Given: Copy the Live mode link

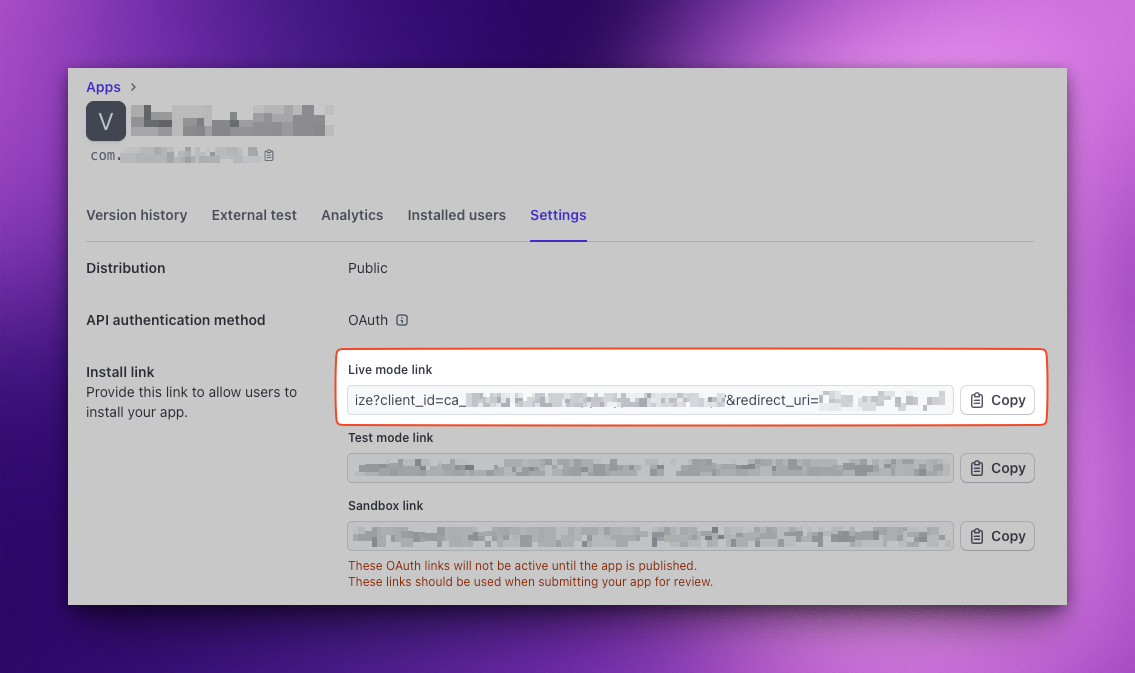Looking at the screenshot, I should coord(997,400).
